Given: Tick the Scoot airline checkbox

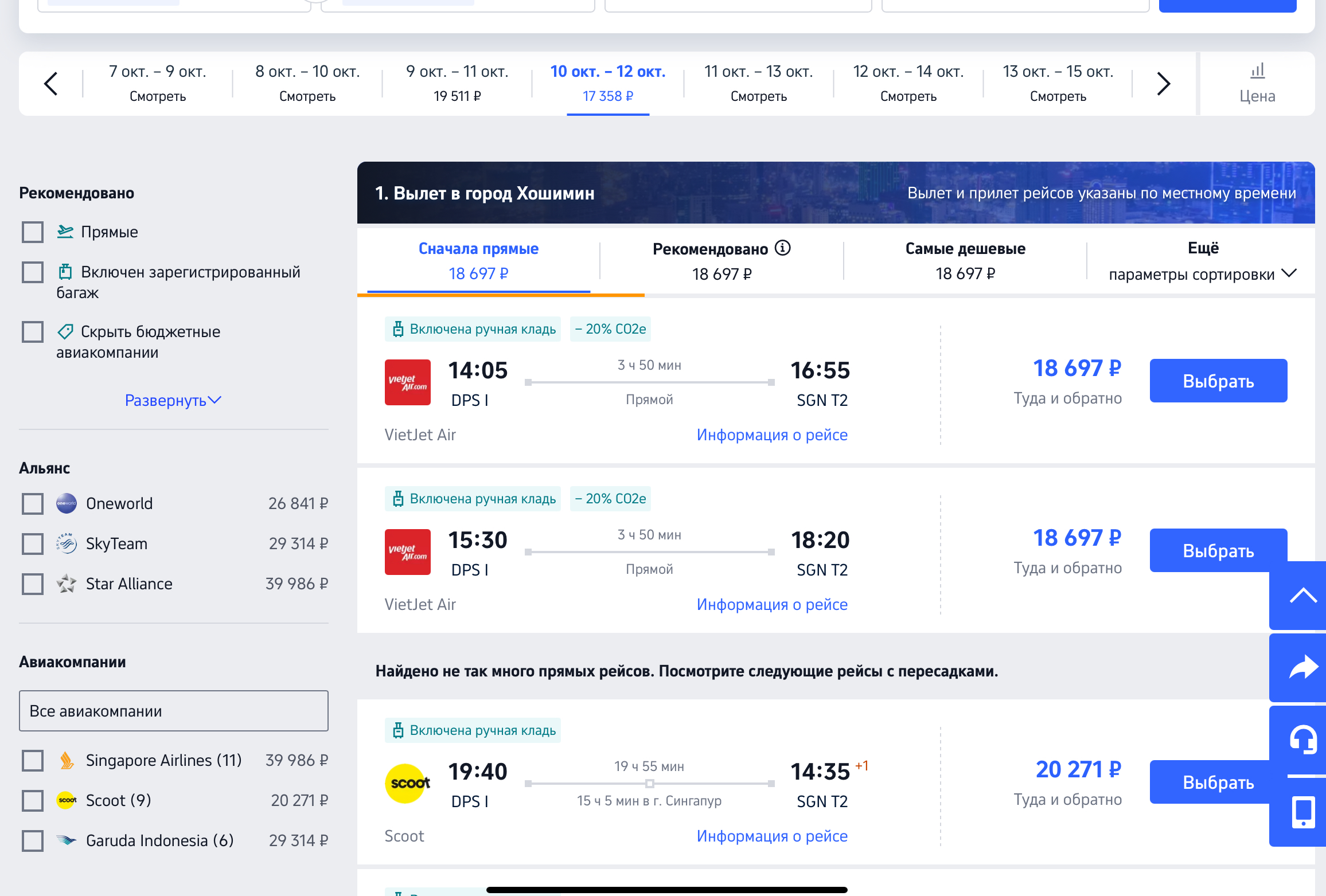Looking at the screenshot, I should click(x=33, y=801).
